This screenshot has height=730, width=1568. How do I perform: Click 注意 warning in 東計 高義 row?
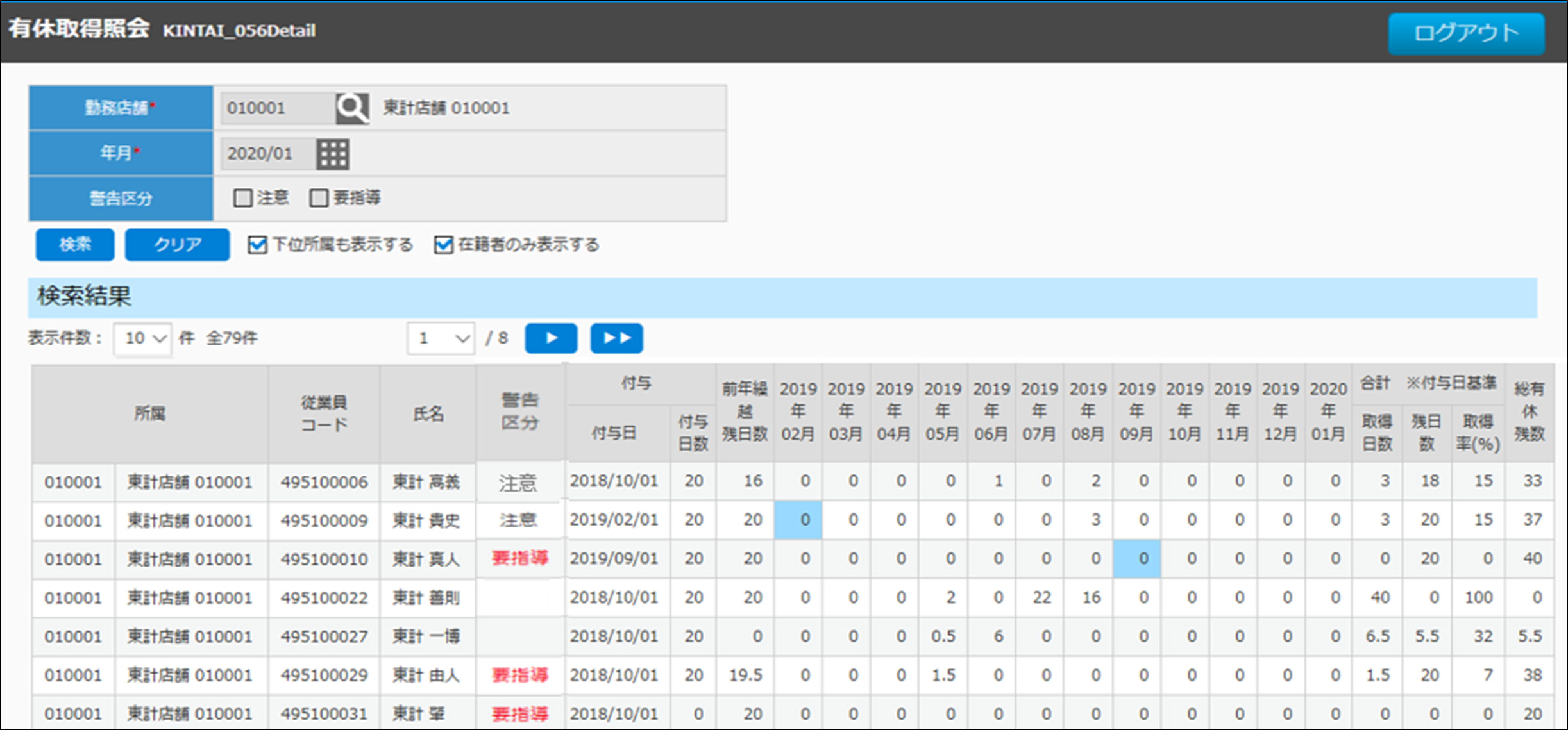coord(518,483)
